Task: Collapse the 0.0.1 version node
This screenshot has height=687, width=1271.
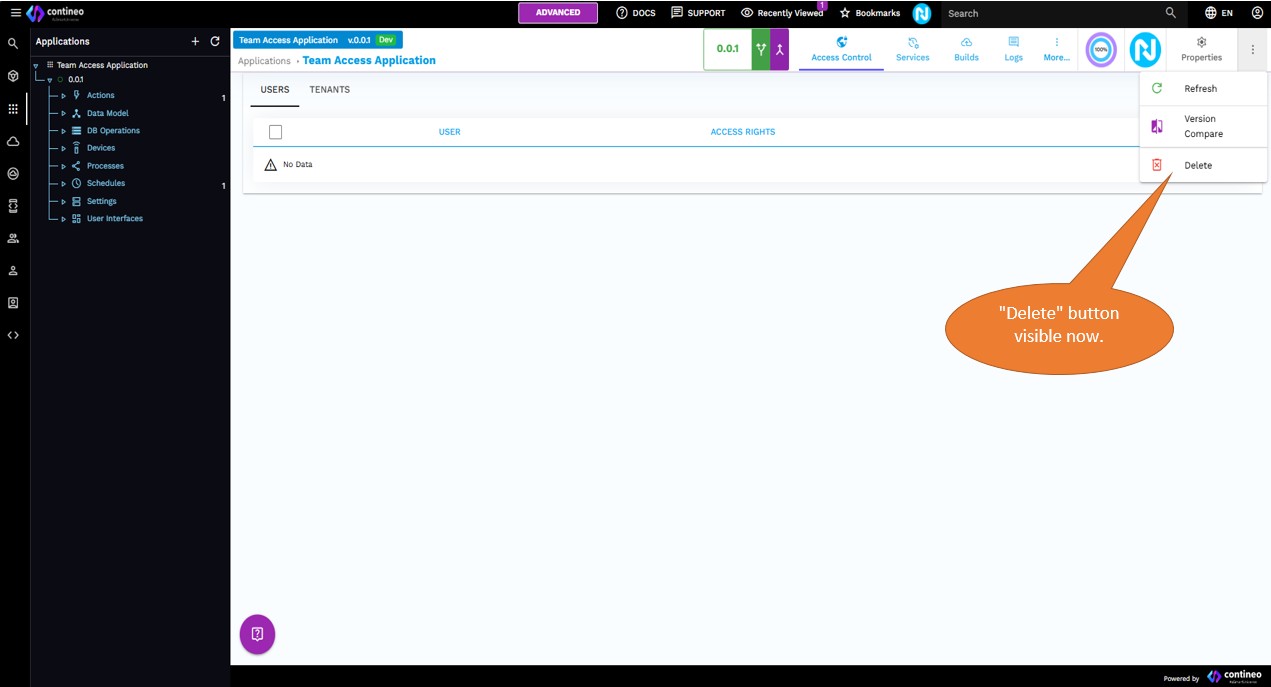Action: tap(50, 80)
